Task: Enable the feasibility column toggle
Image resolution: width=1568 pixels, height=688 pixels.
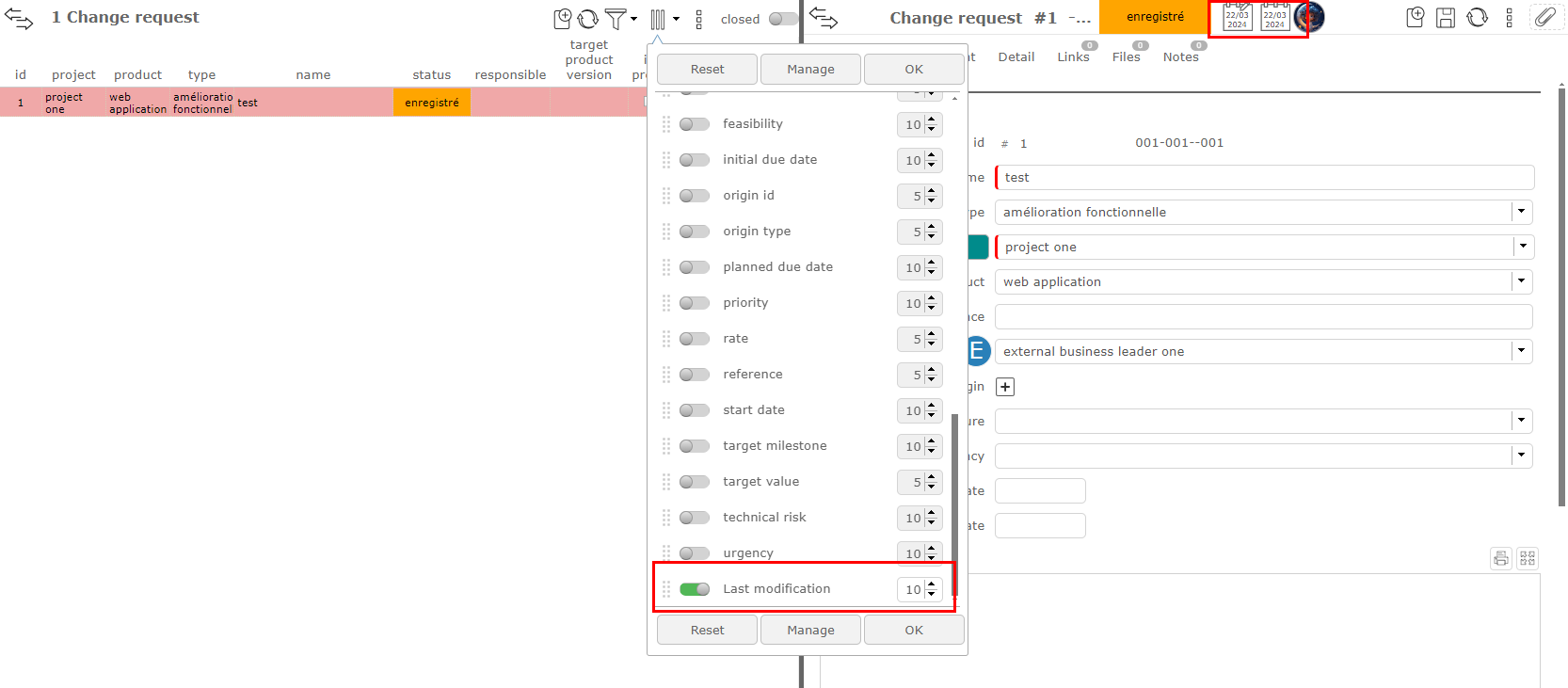Action: click(x=695, y=124)
